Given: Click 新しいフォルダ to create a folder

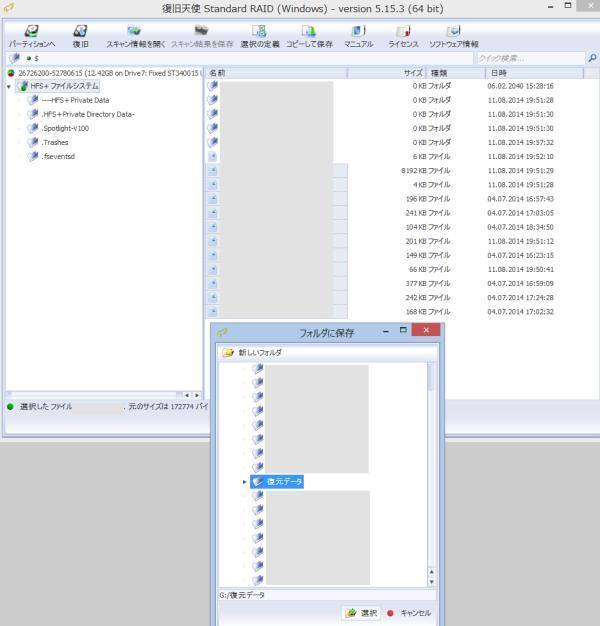Looking at the screenshot, I should (x=258, y=353).
